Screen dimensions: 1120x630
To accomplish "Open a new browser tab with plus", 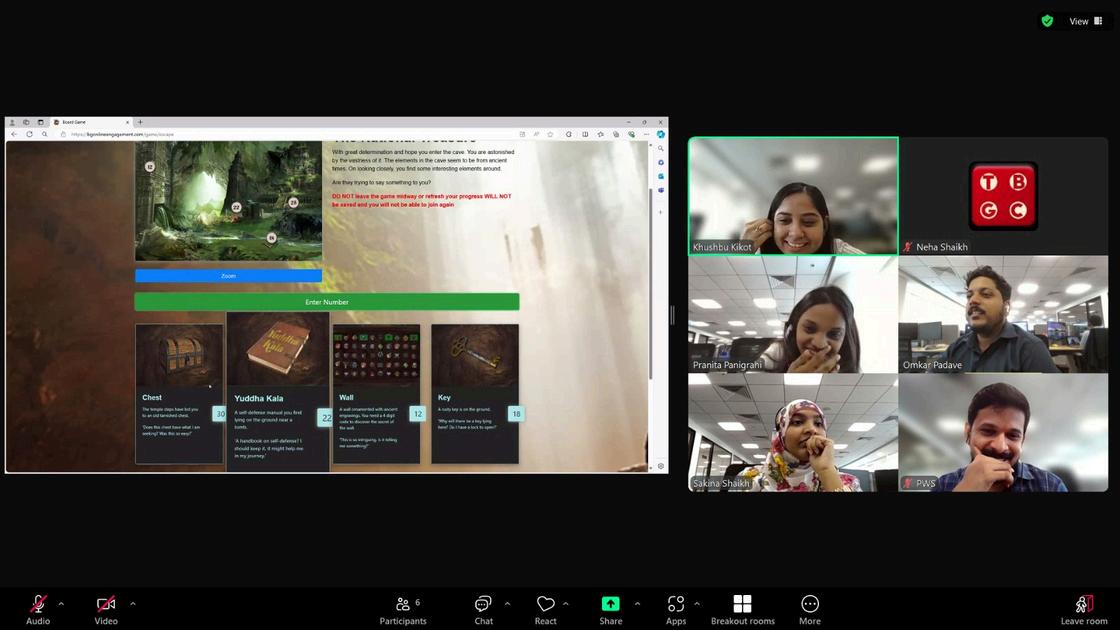I will click(140, 122).
